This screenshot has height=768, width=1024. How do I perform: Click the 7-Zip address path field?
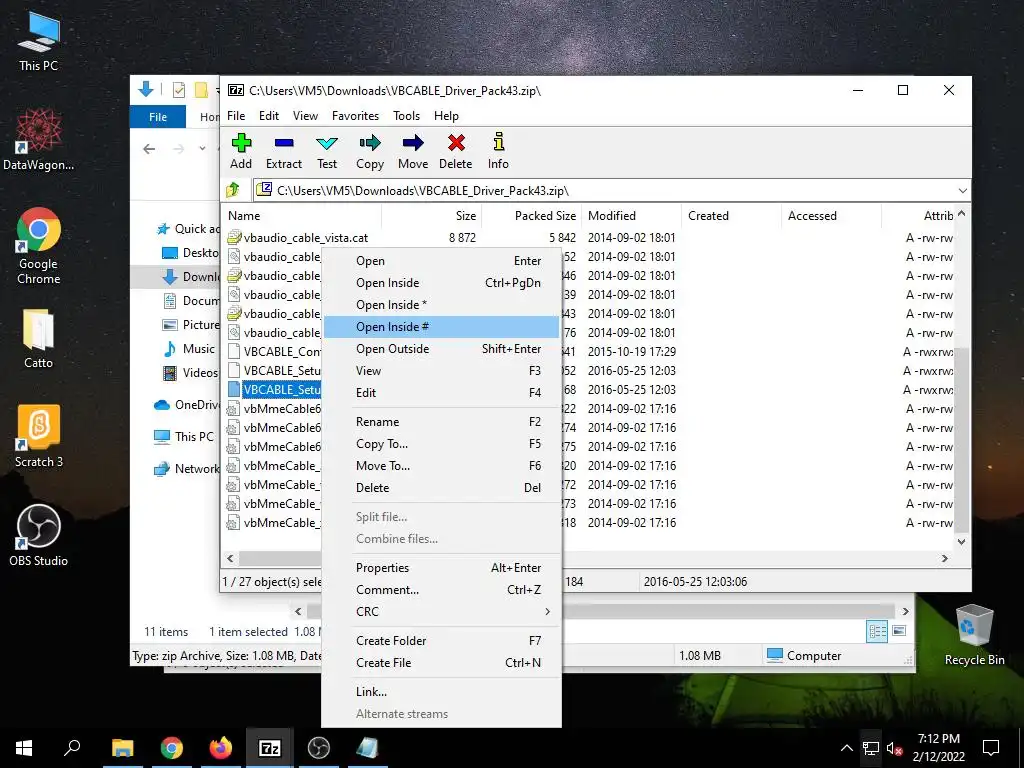click(x=604, y=191)
